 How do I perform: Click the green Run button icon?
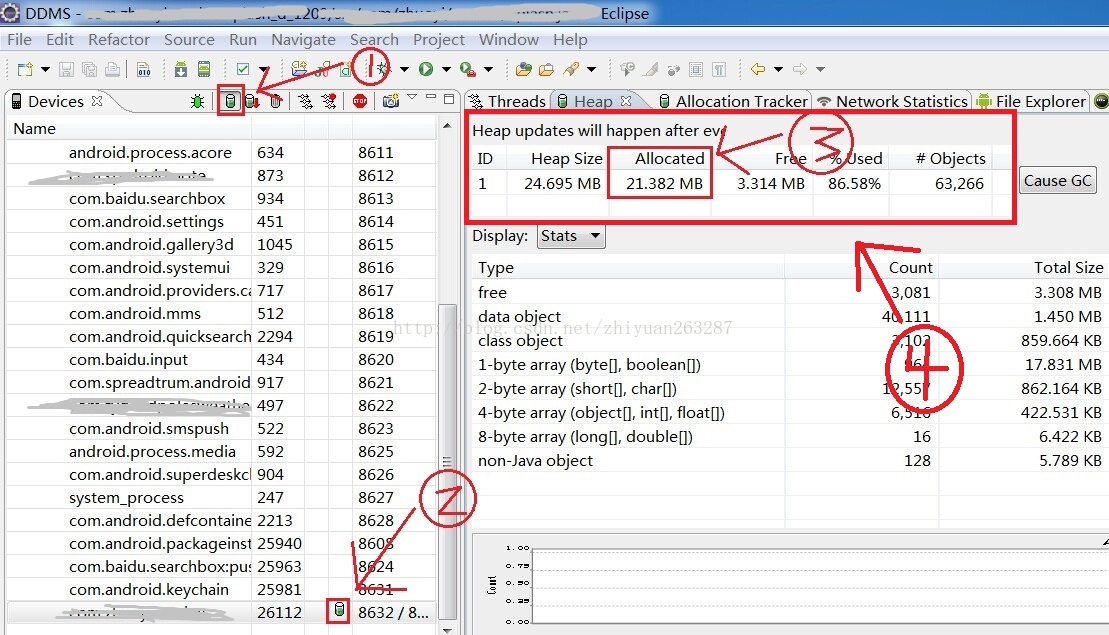click(x=426, y=69)
